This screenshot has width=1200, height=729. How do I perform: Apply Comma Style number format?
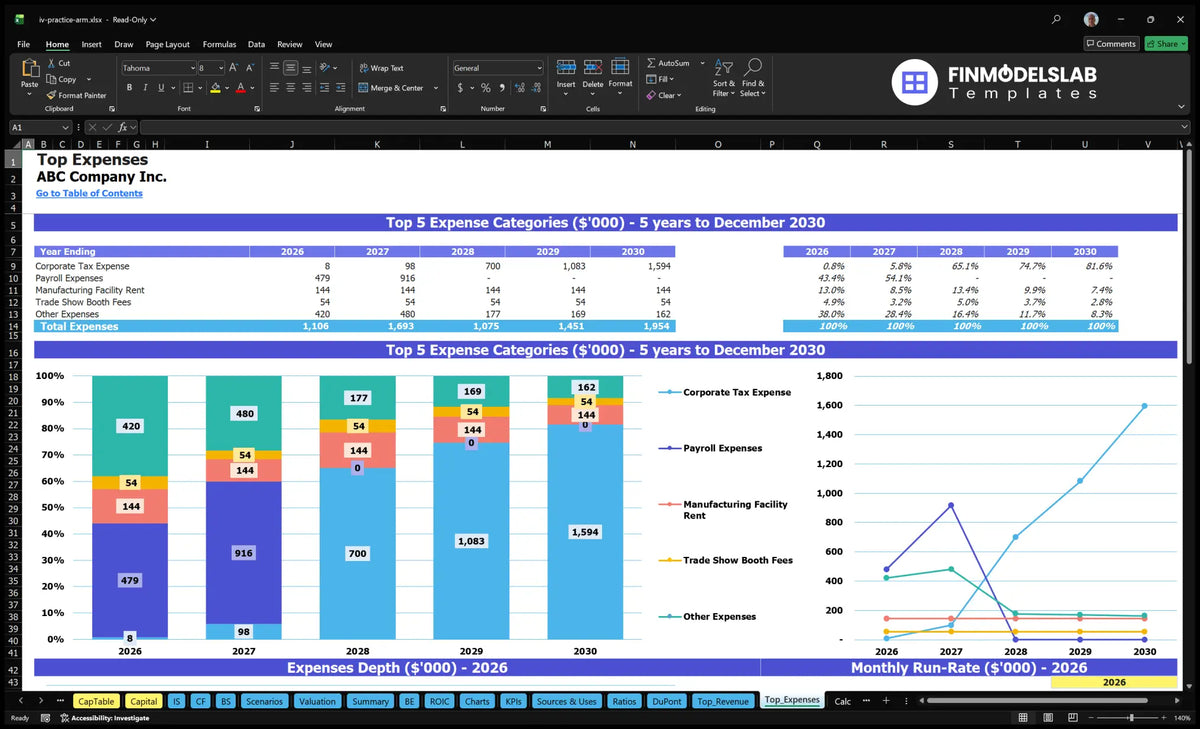500,88
